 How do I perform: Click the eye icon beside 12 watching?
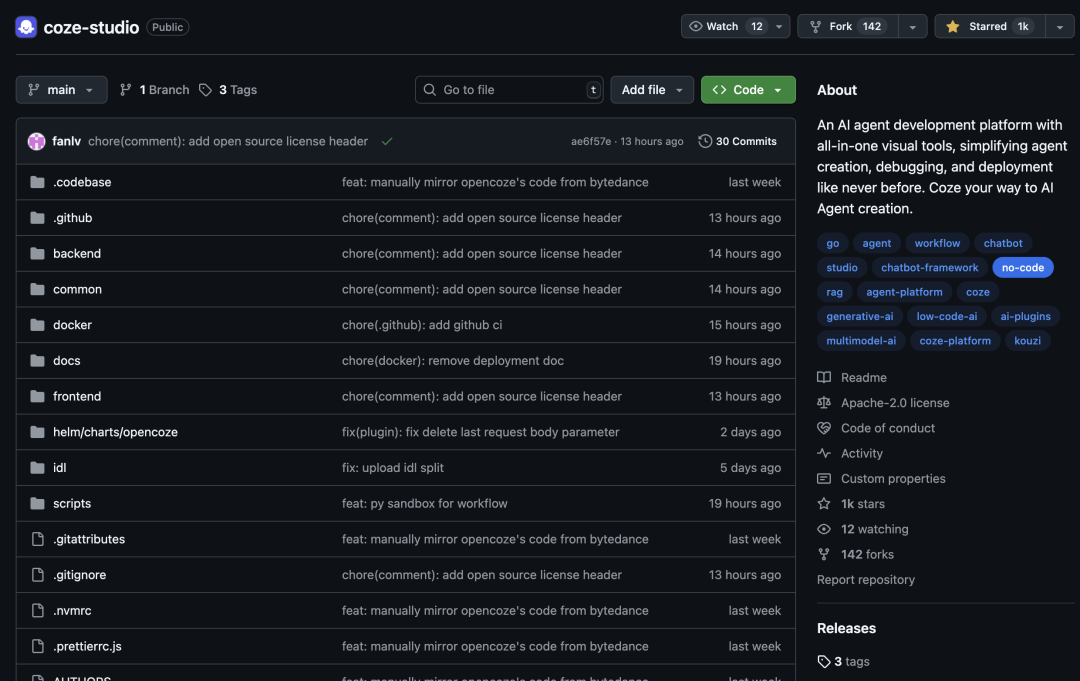[824, 529]
